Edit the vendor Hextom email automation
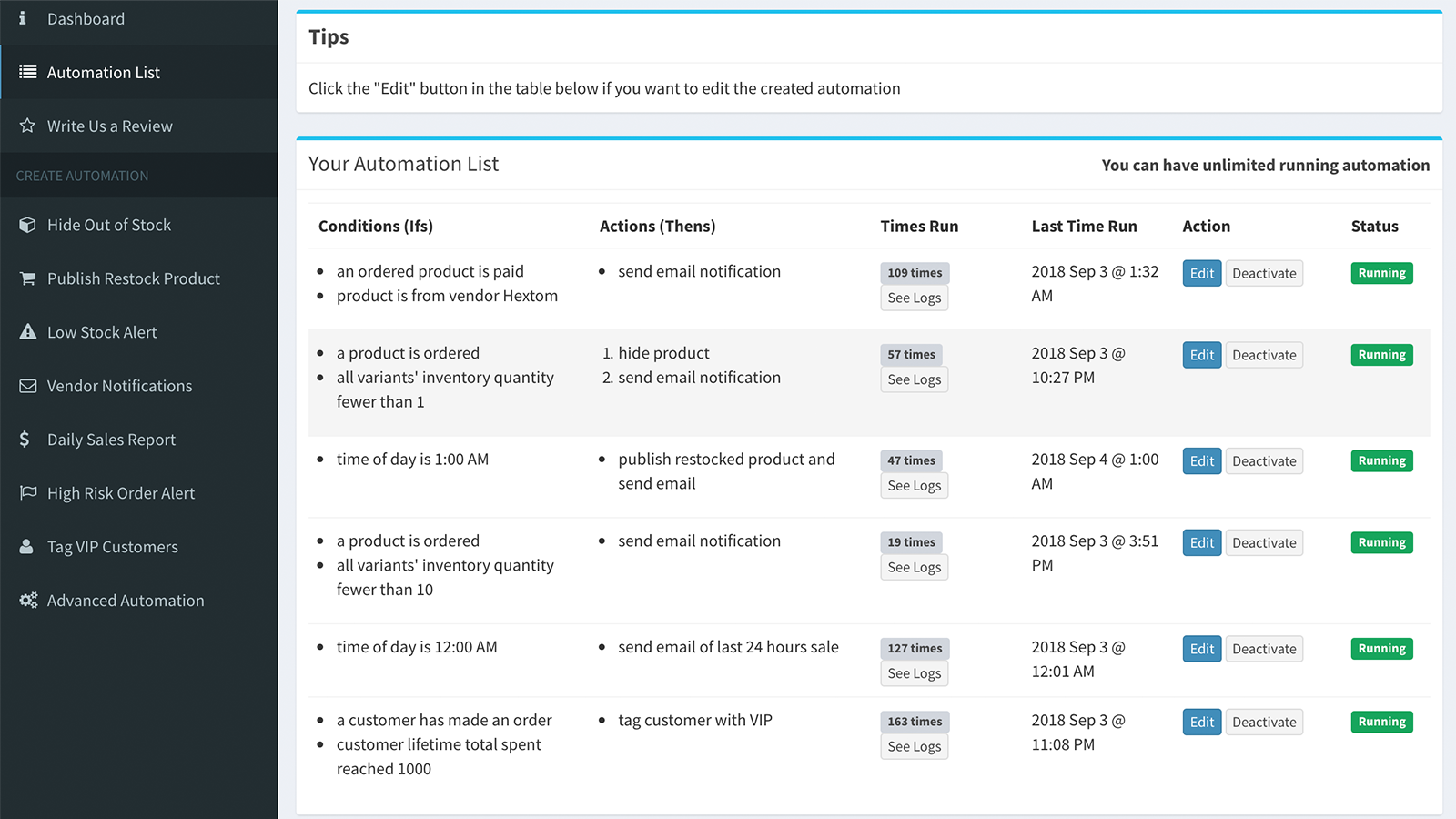This screenshot has height=819, width=1456. (x=1201, y=273)
